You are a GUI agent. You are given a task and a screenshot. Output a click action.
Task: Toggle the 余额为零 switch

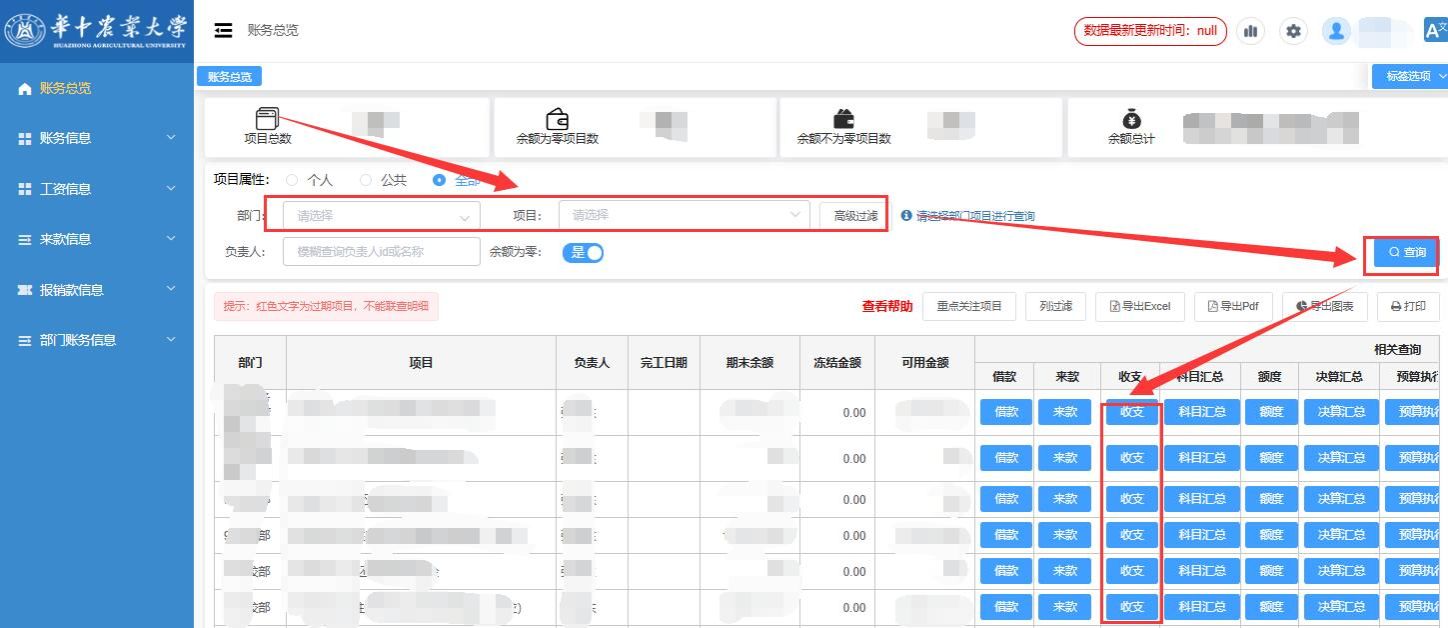click(x=583, y=252)
